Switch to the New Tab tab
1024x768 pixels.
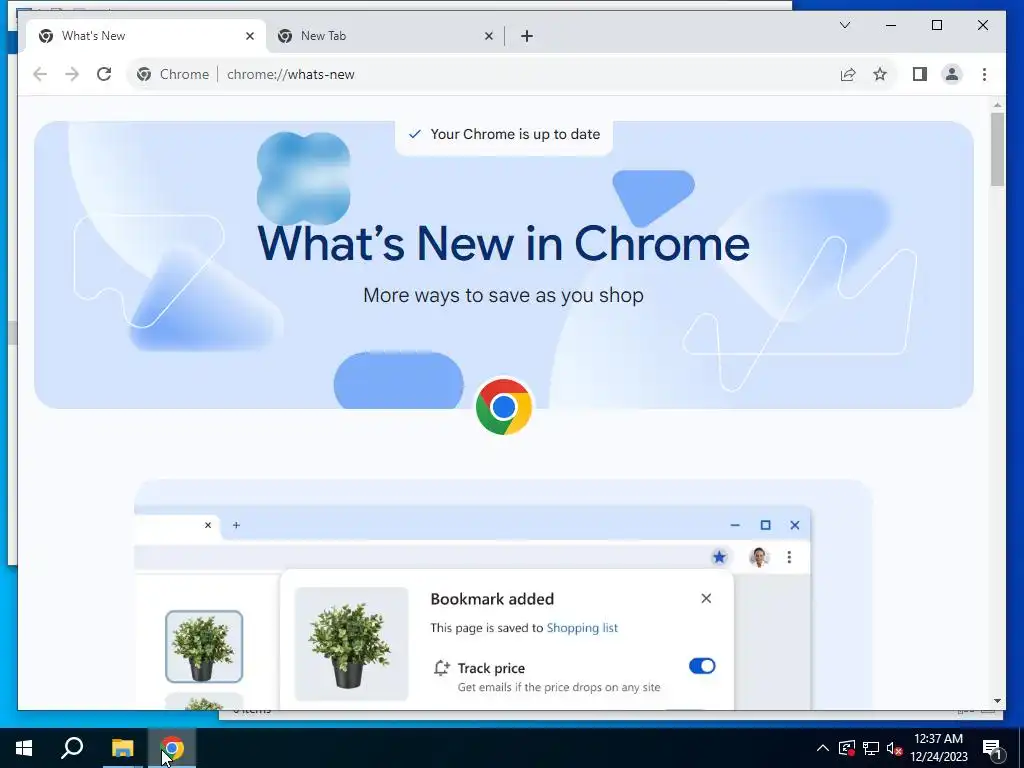385,36
